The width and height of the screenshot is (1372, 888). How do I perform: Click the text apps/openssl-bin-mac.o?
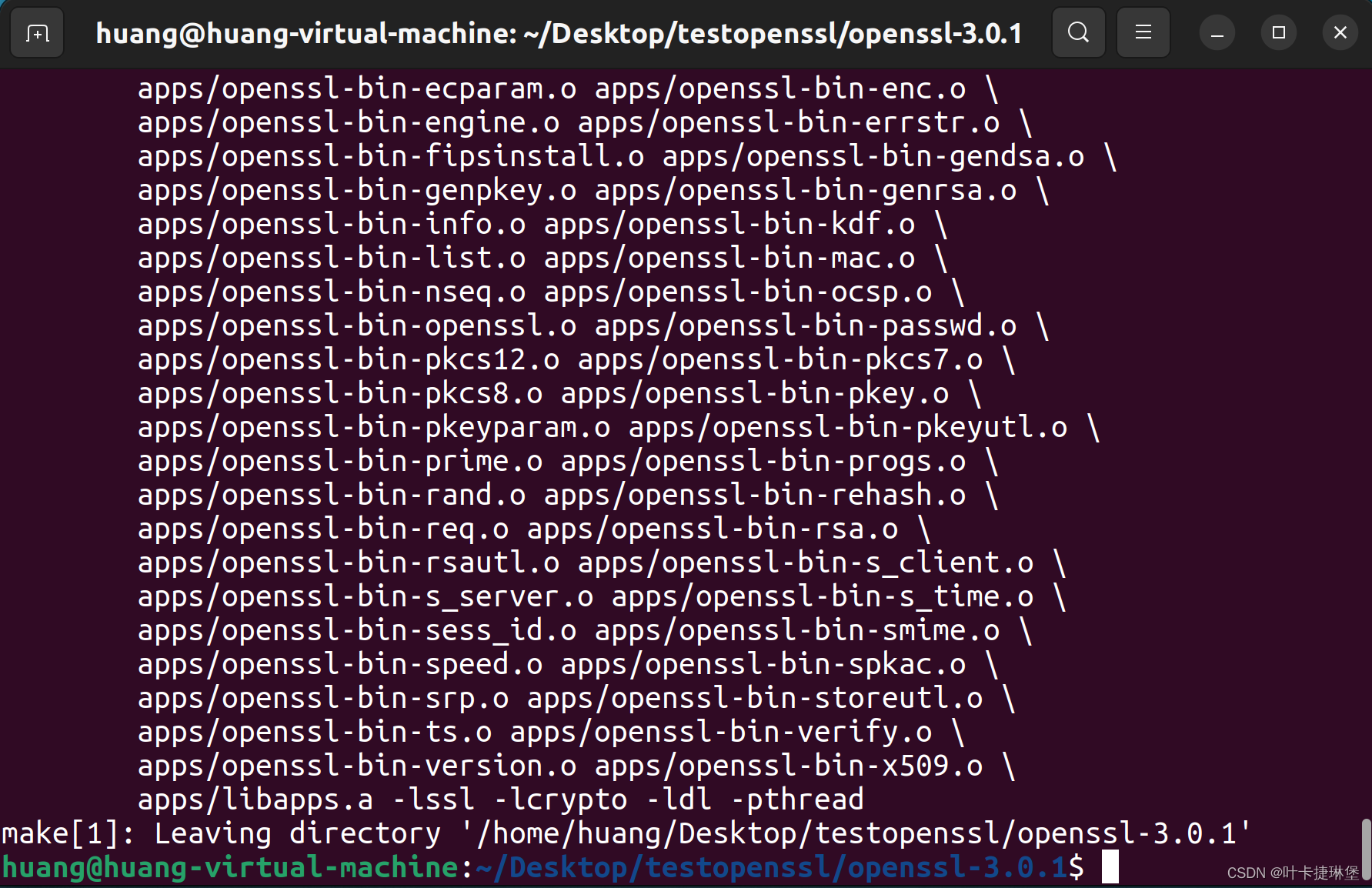pyautogui.click(x=729, y=259)
